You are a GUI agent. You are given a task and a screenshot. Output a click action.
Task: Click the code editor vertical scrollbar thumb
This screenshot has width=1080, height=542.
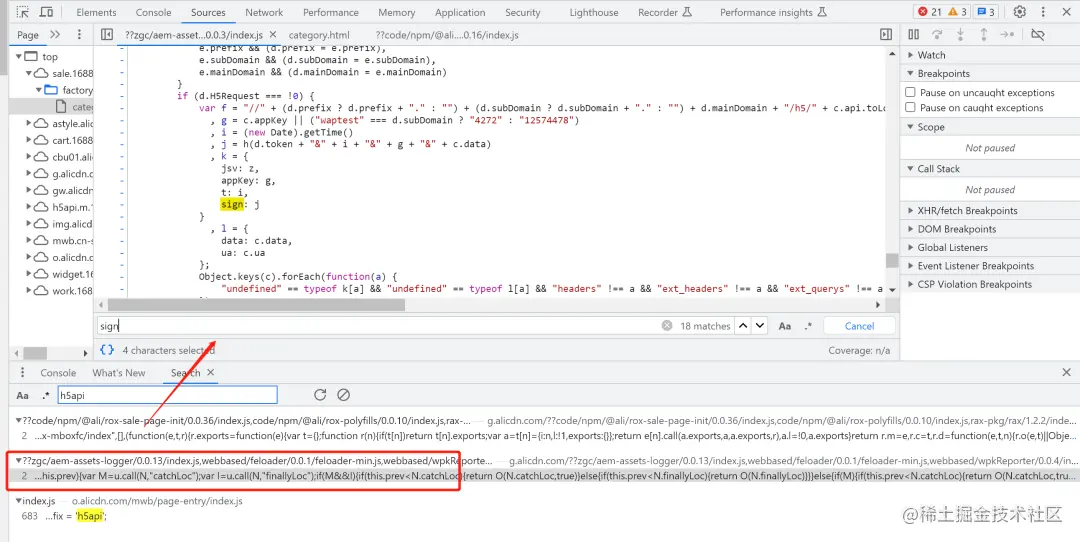(892, 261)
